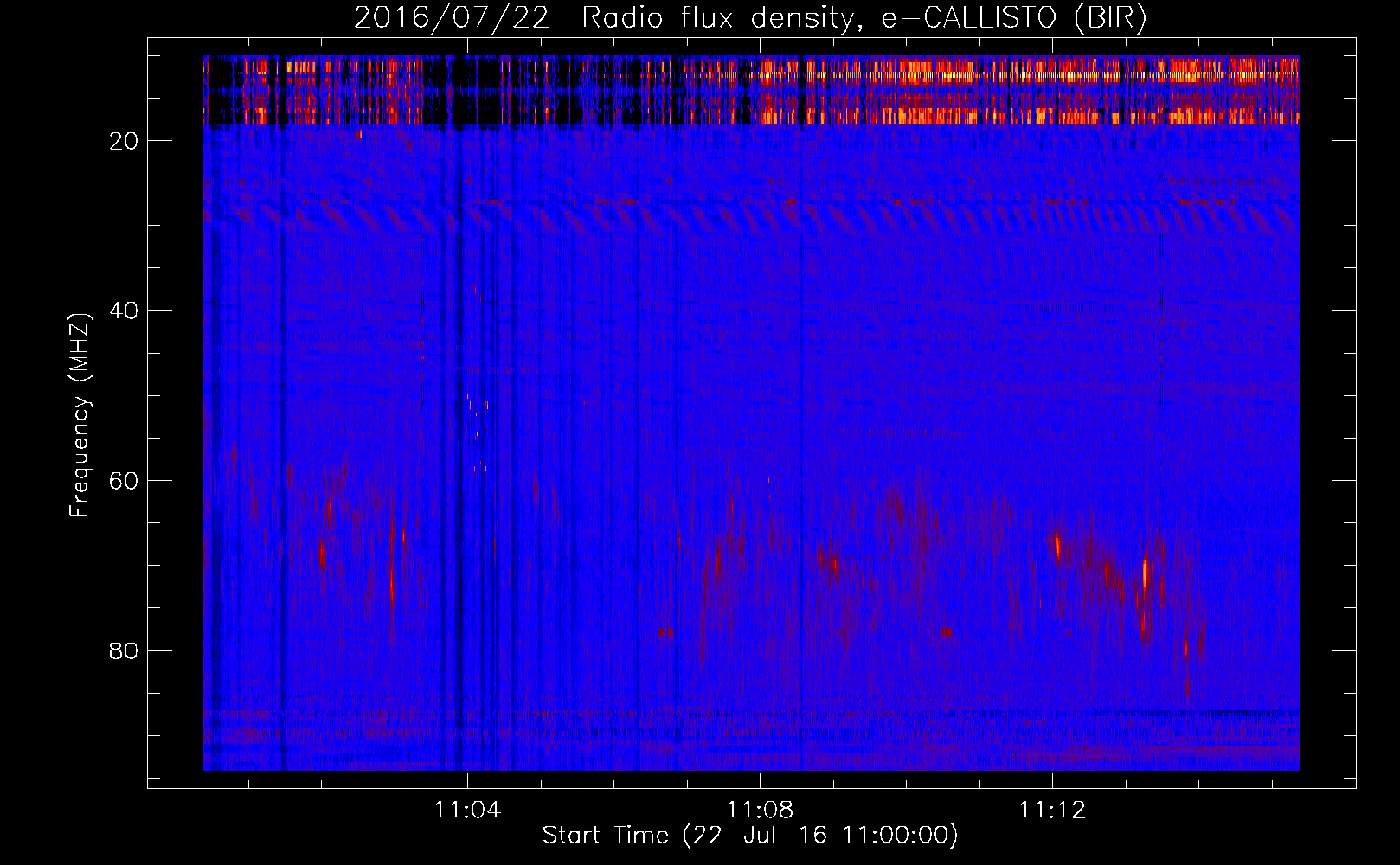The height and width of the screenshot is (865, 1400).
Task: Click the '20' frequency tick label
Action: point(124,141)
